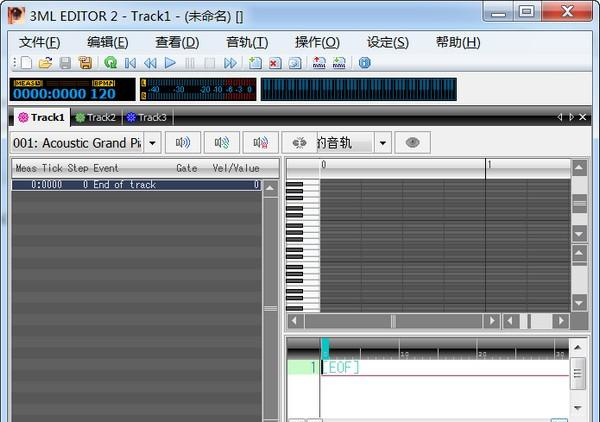Delete track with the red X icon
The width and height of the screenshot is (600, 422).
(x=275, y=62)
